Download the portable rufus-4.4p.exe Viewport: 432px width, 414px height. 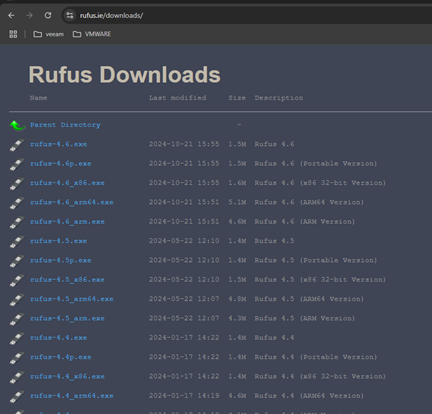pos(61,357)
